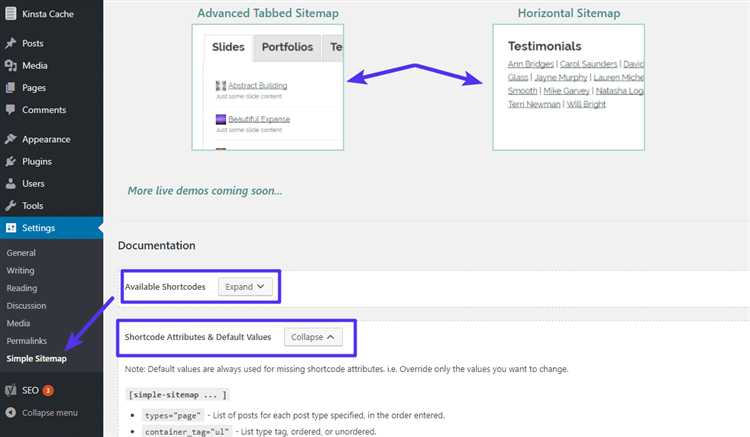750x437 pixels.
Task: Open the Glass testimonial link
Action: click(518, 77)
